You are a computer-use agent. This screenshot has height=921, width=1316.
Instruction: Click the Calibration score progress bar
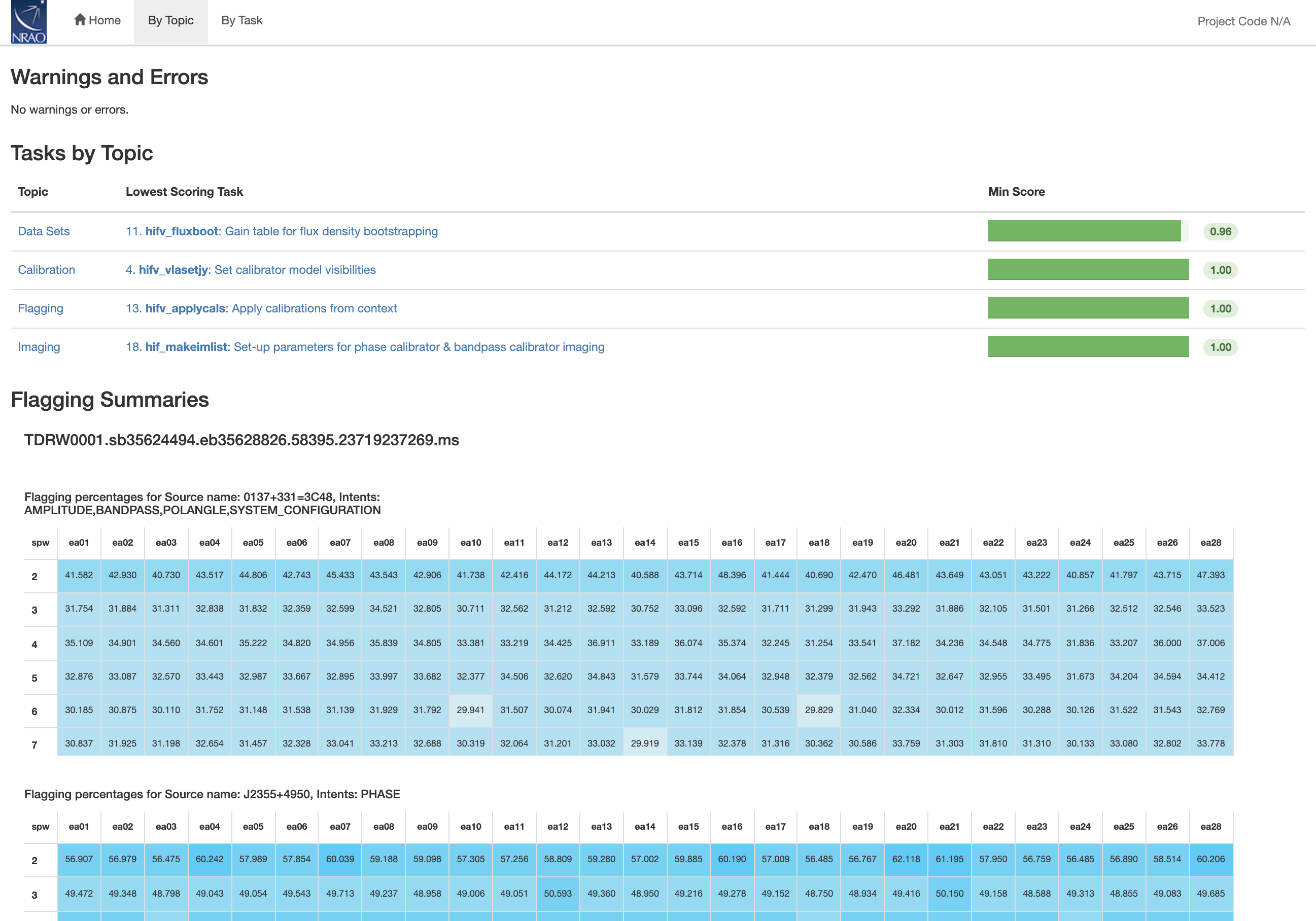click(1088, 269)
